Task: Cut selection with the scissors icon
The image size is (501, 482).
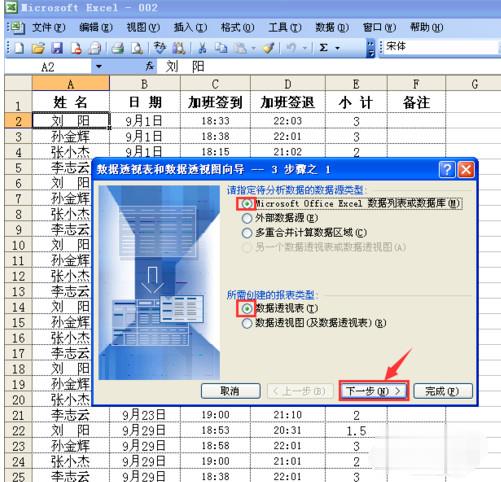Action: 202,48
